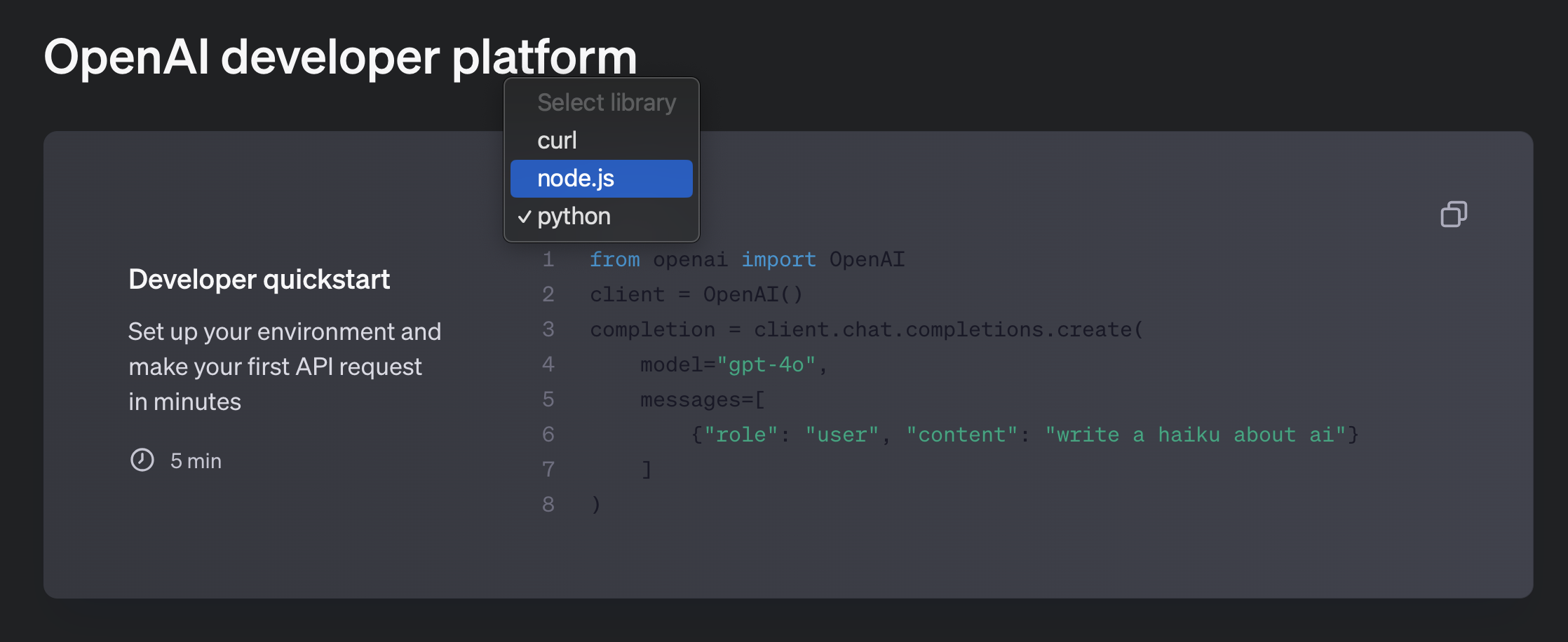Open the Developer quickstart heading
Viewport: 1568px width, 642px height.
tap(259, 279)
